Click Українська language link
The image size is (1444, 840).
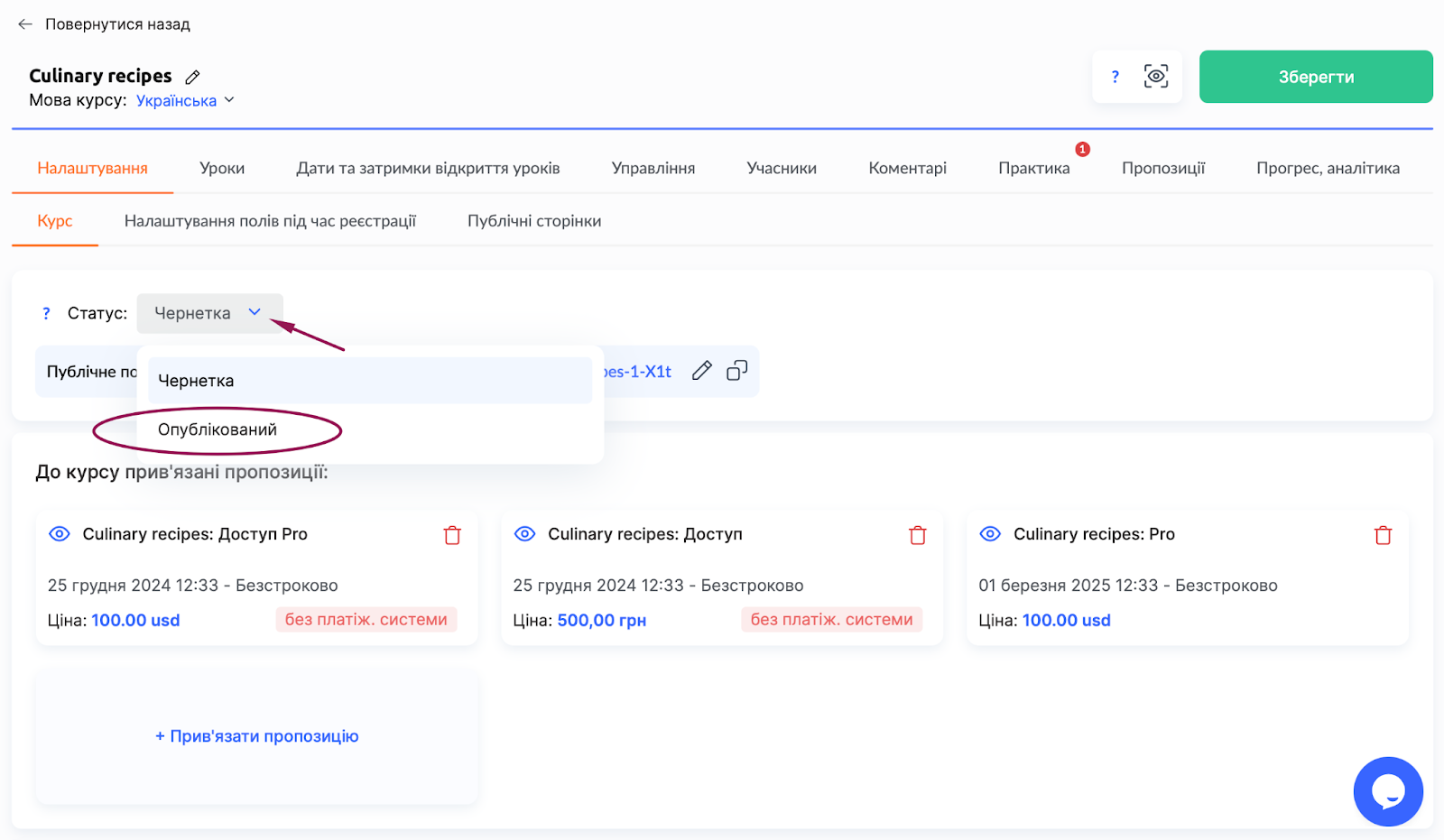tap(176, 100)
